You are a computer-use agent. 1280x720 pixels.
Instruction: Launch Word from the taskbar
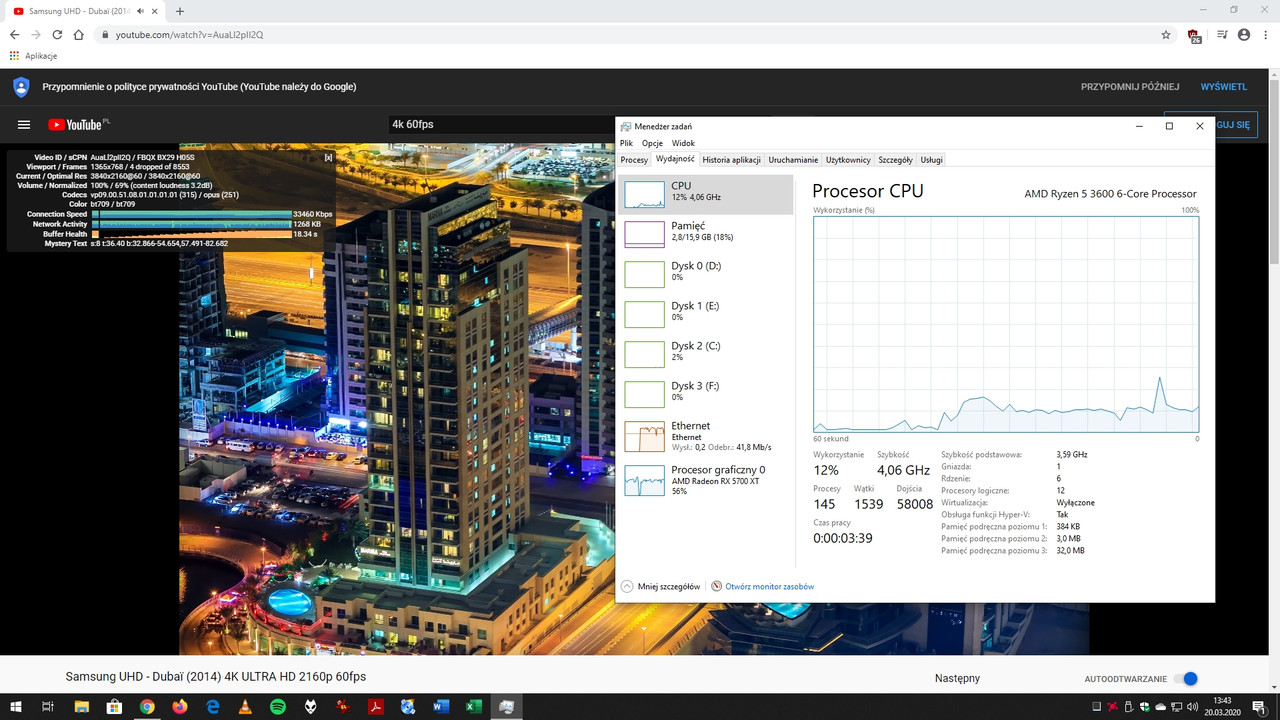click(441, 707)
